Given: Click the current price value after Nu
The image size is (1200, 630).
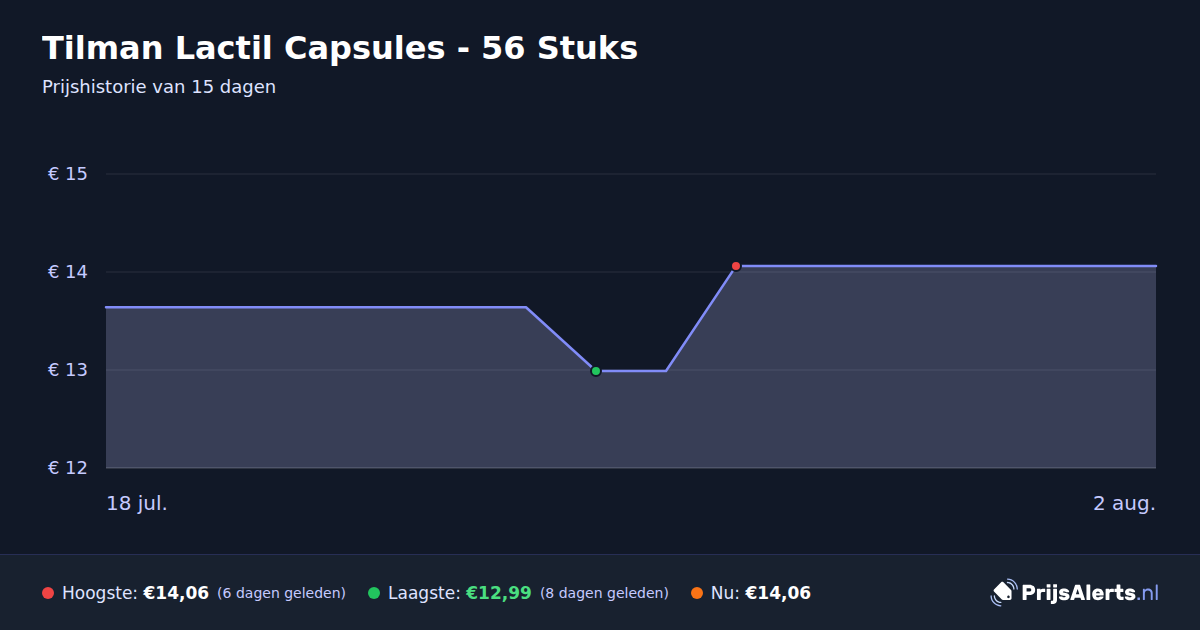Looking at the screenshot, I should click(778, 593).
